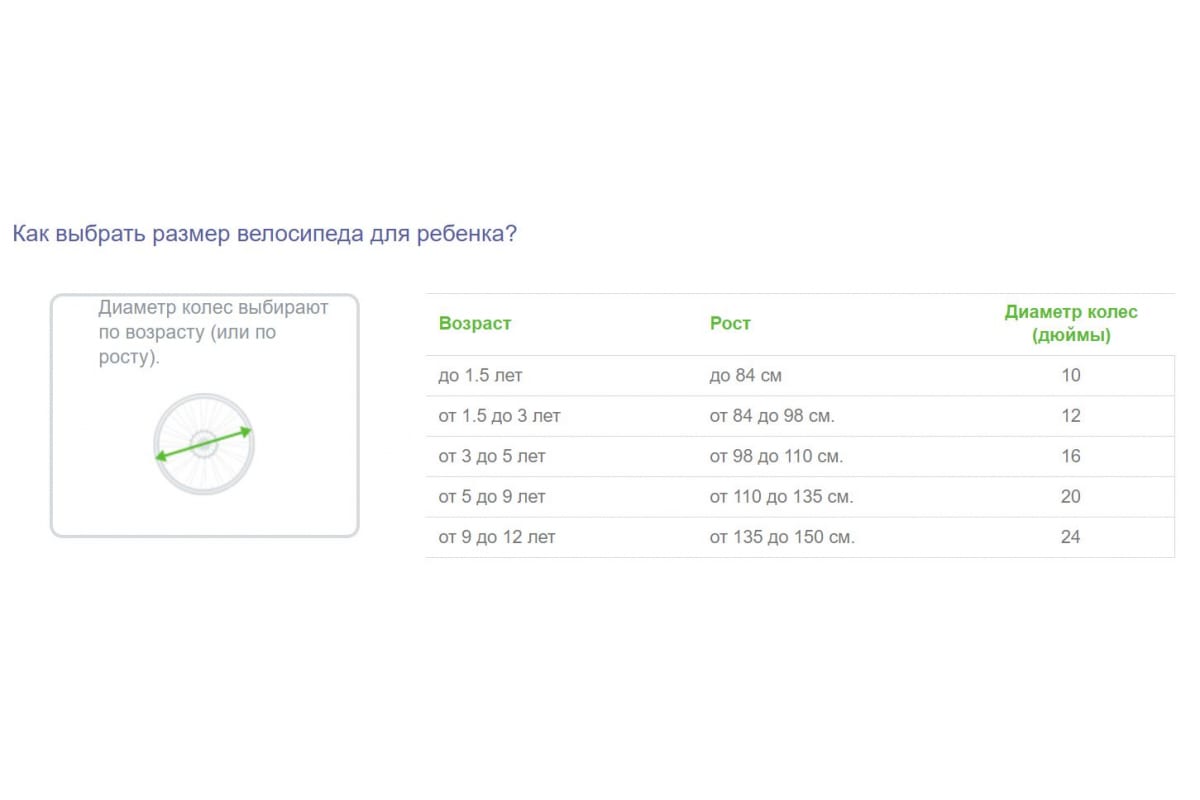This screenshot has width=1200, height=800.
Task: Select the 'от 3 до 5 лет' cell
Action: 492,456
